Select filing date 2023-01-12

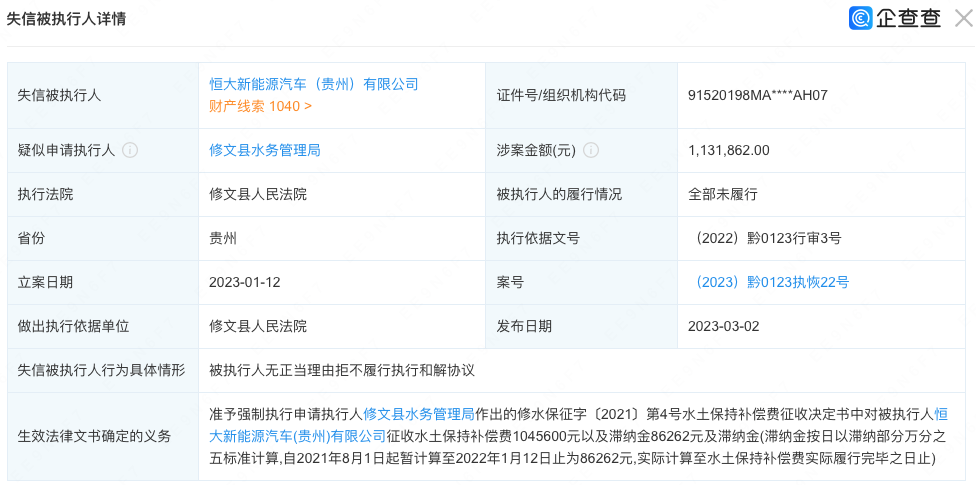pyautogui.click(x=245, y=282)
